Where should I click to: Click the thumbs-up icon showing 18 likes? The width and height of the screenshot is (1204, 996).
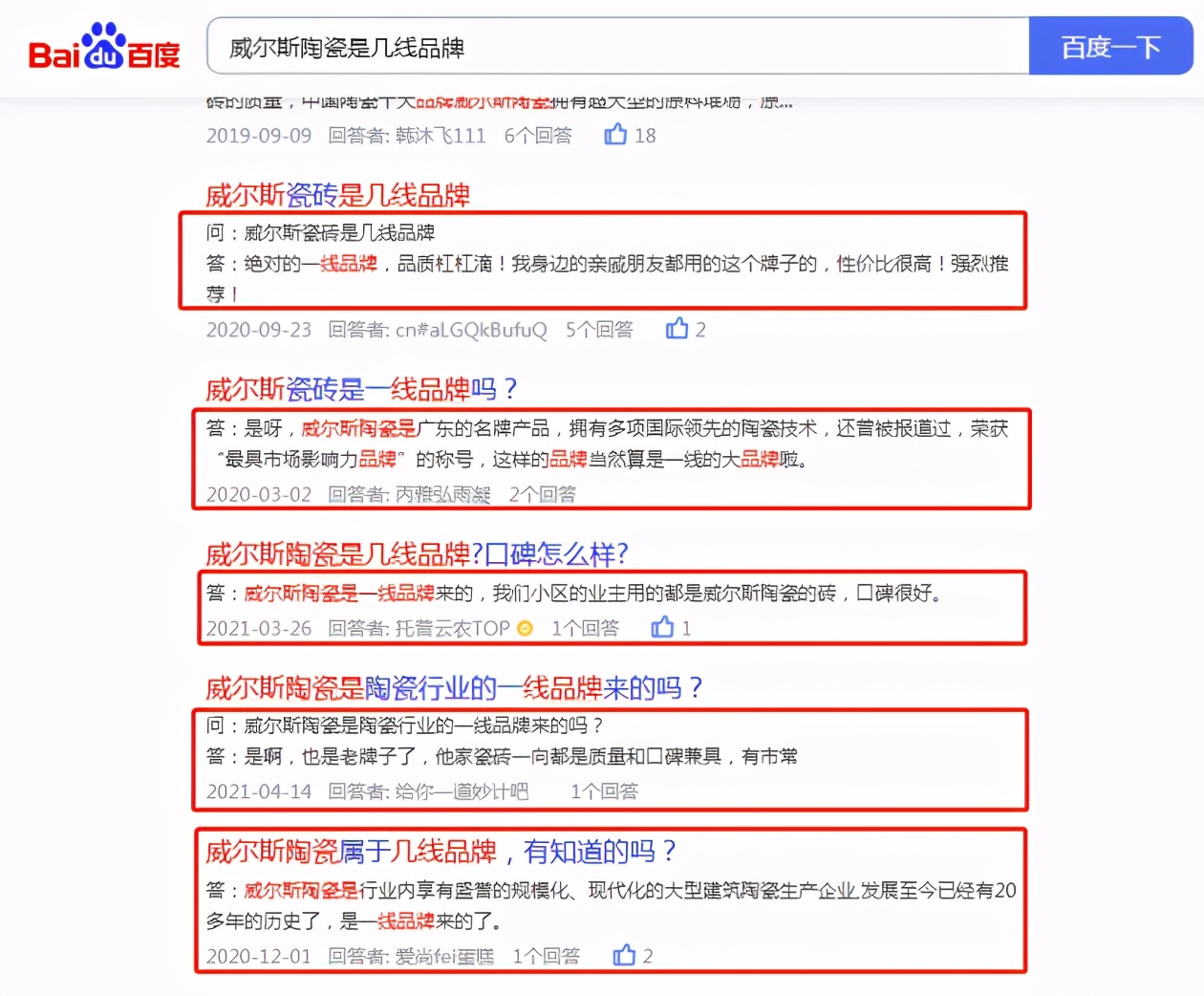[x=616, y=135]
